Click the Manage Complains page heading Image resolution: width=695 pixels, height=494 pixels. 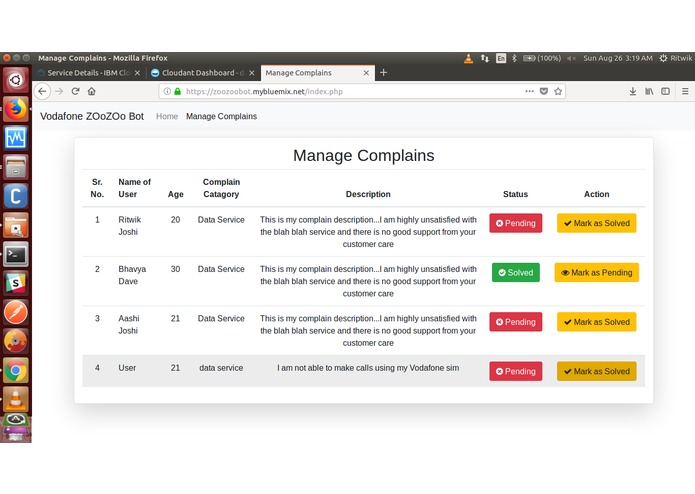(x=363, y=156)
